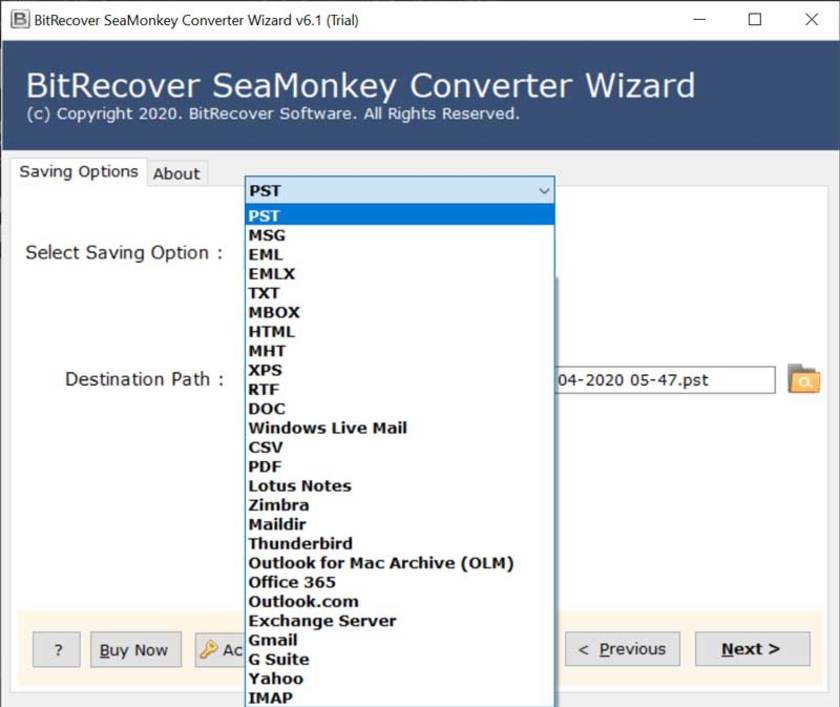Choose G Suite from the dropdown list

coord(400,659)
